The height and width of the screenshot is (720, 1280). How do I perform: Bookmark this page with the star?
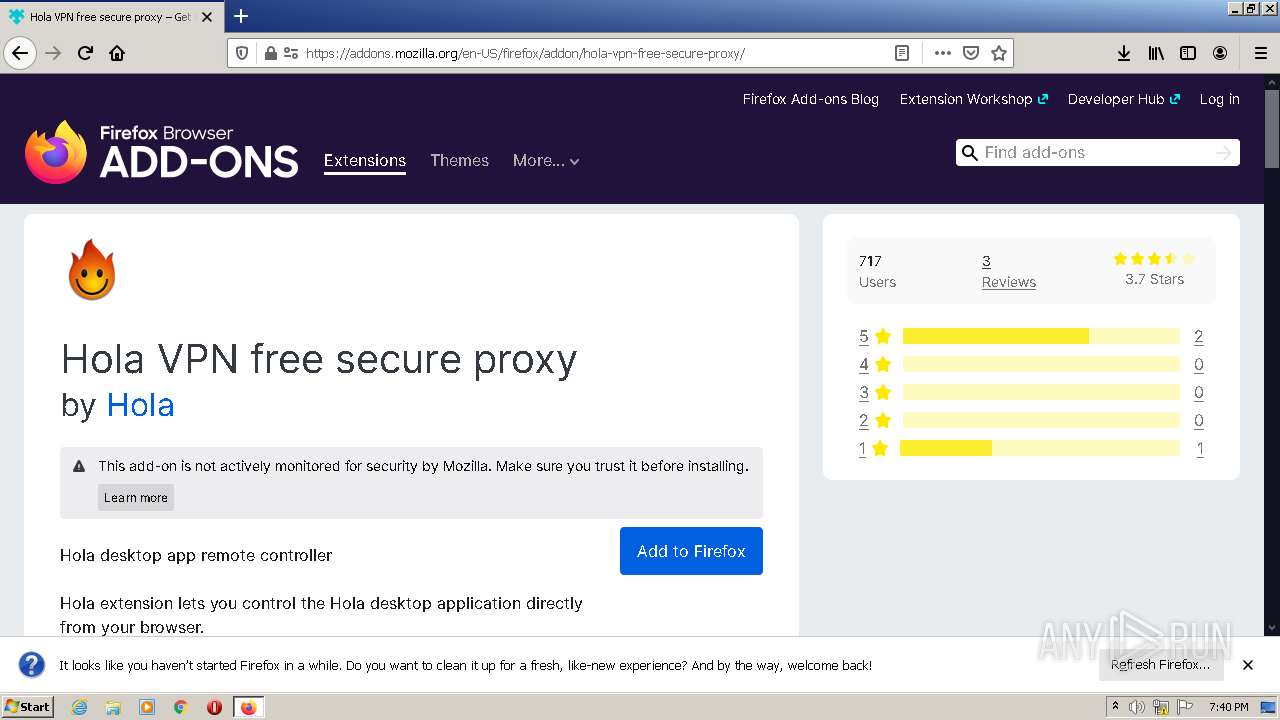(998, 53)
